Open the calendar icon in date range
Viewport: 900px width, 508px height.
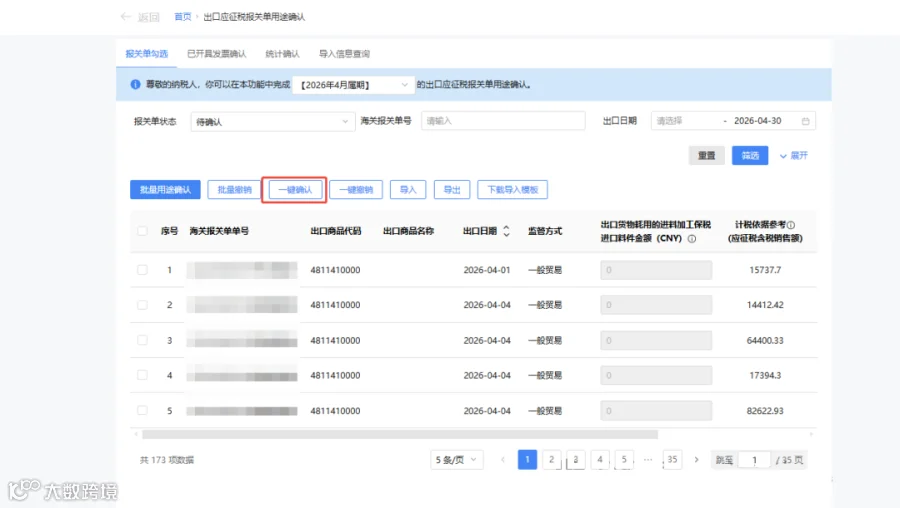click(805, 121)
